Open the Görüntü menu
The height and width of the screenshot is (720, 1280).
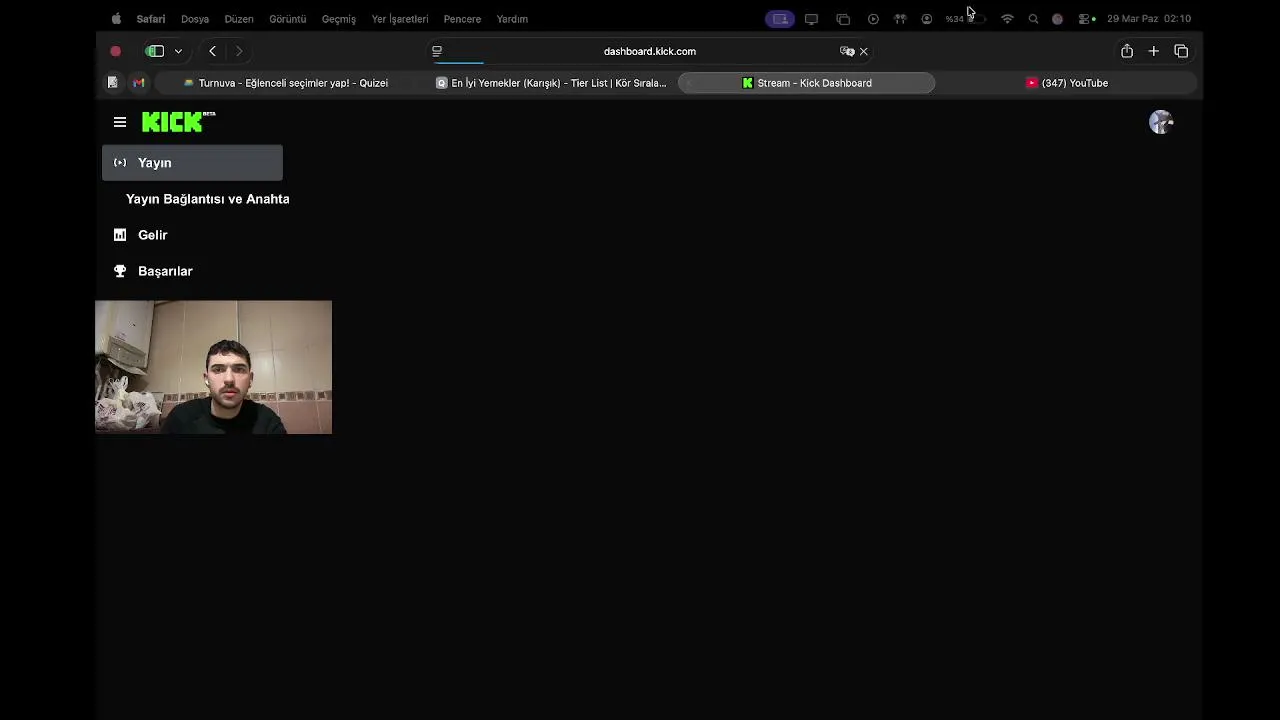[x=288, y=19]
